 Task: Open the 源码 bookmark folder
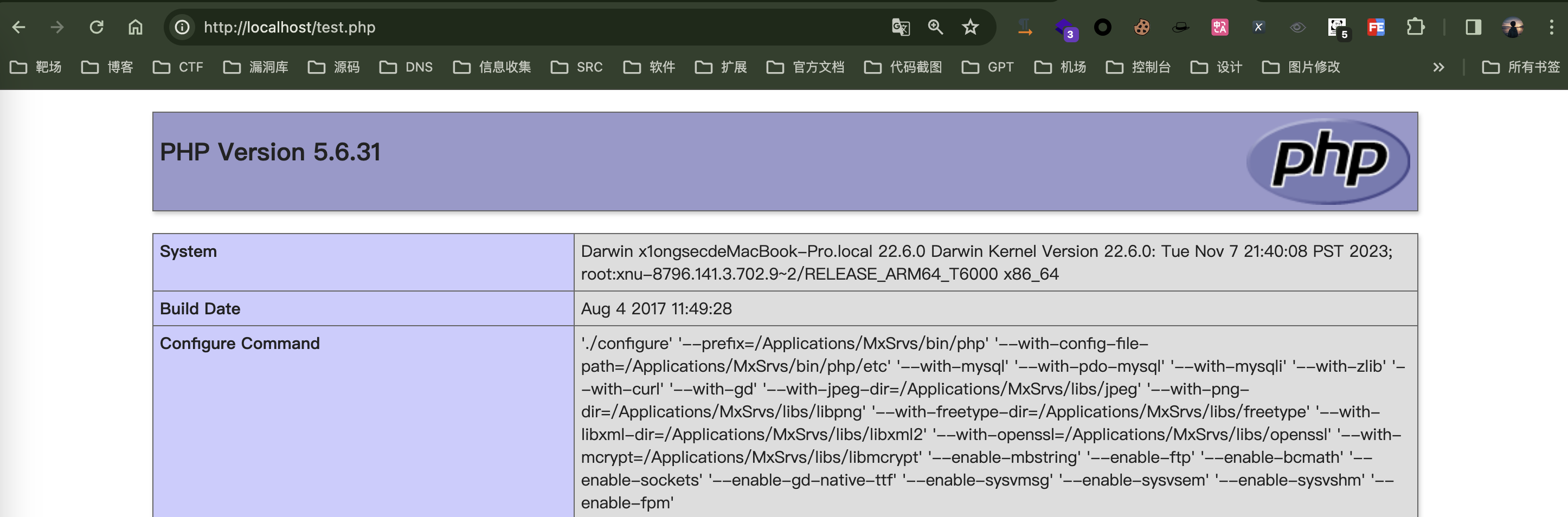[333, 67]
